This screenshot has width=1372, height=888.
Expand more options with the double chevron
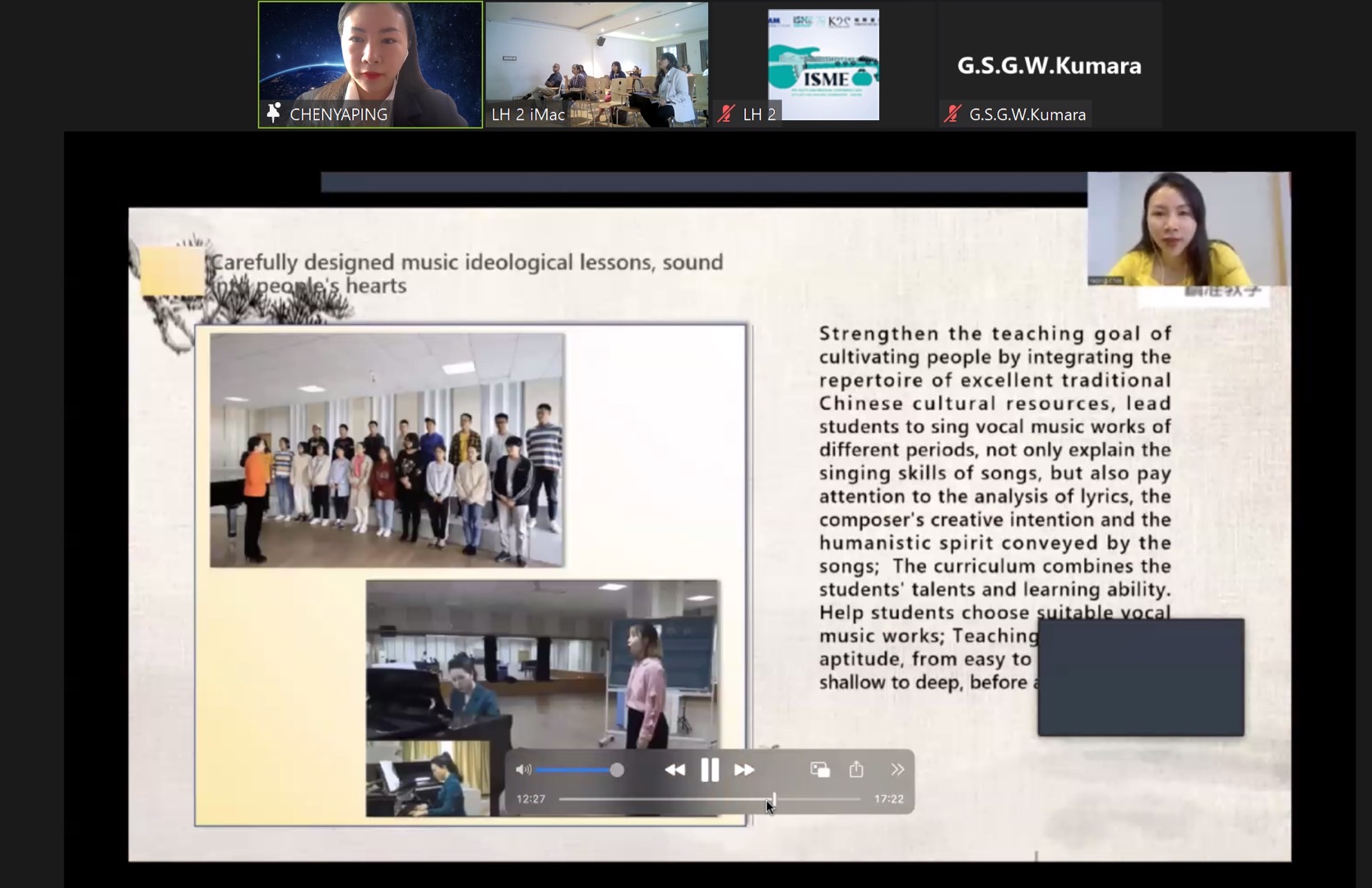[x=897, y=770]
